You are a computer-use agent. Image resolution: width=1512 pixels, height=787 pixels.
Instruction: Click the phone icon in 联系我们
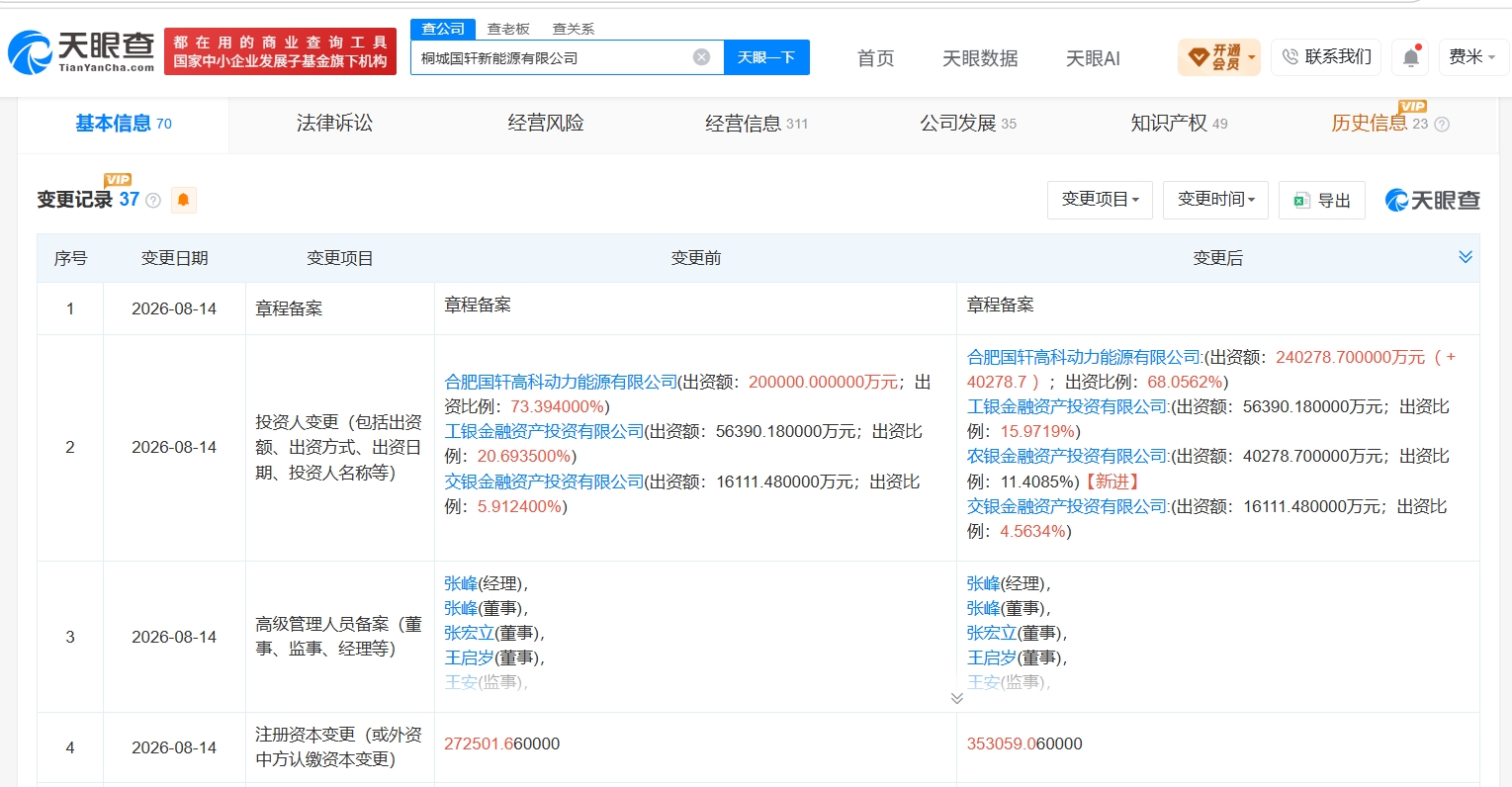coord(1290,57)
